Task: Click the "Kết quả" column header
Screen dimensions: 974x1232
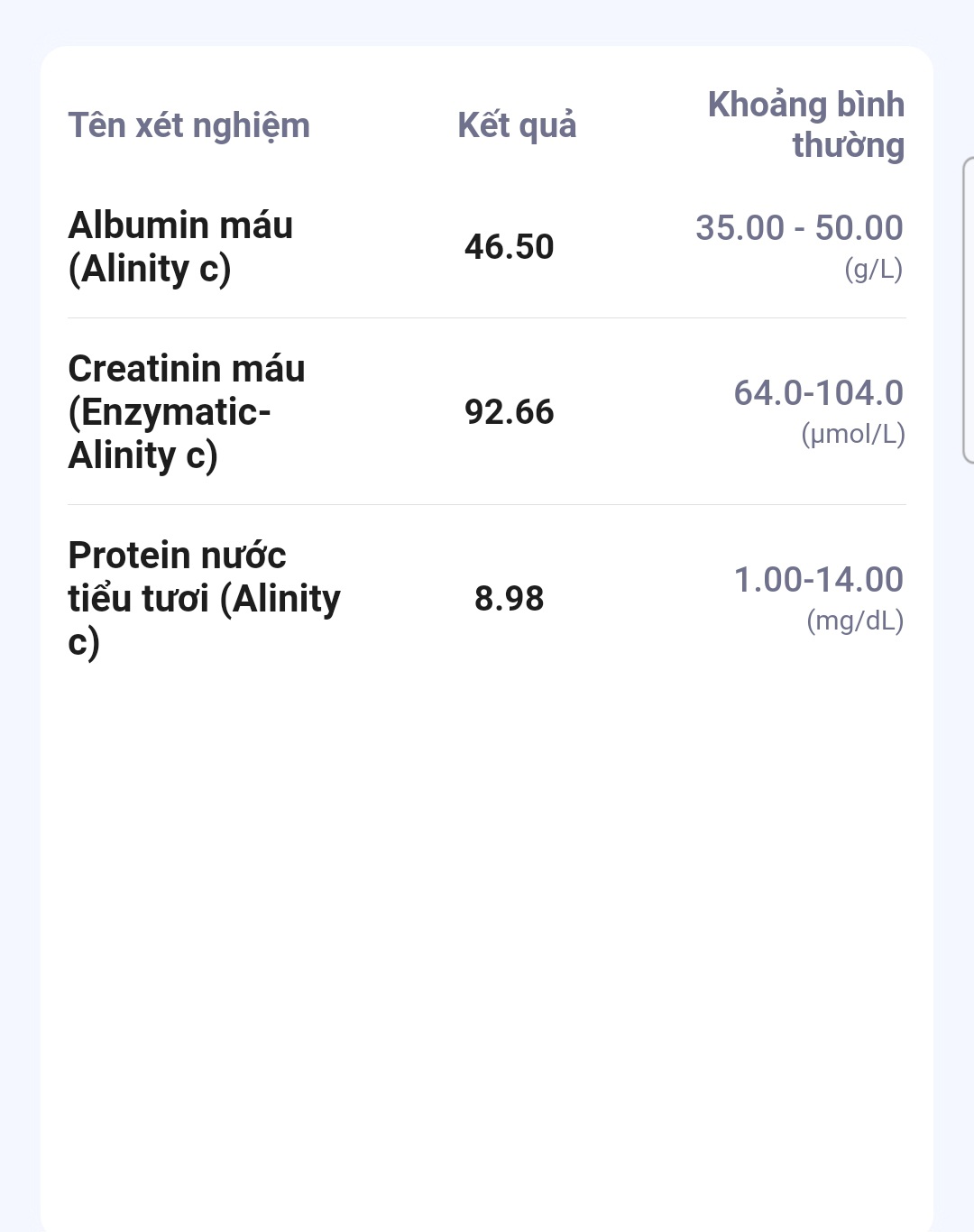Action: click(517, 125)
